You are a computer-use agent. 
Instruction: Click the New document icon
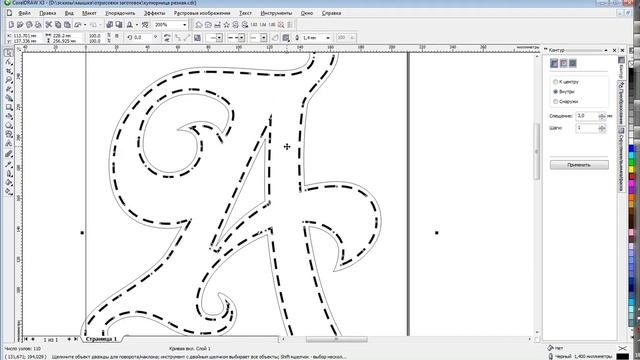(x=11, y=25)
